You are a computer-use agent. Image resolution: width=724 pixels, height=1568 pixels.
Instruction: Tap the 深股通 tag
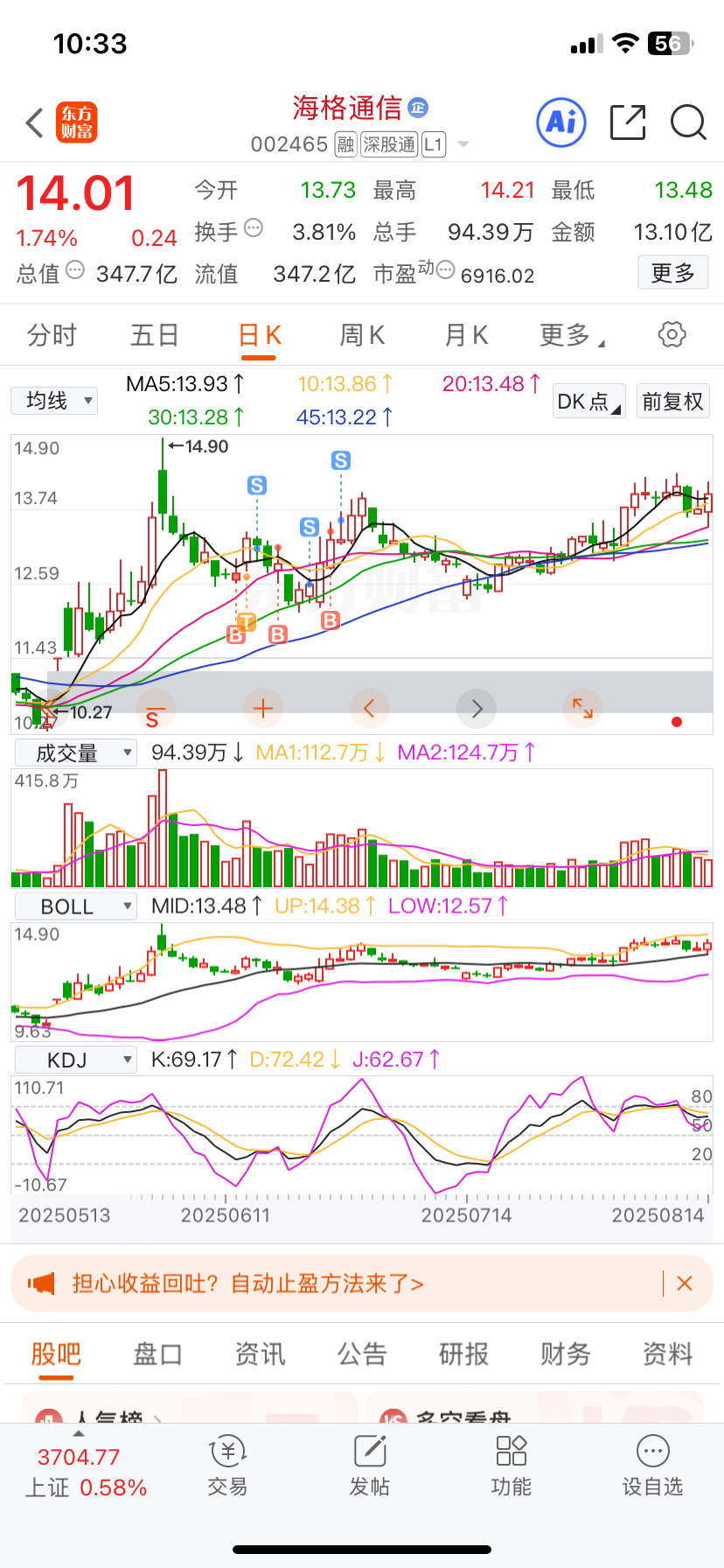(389, 144)
